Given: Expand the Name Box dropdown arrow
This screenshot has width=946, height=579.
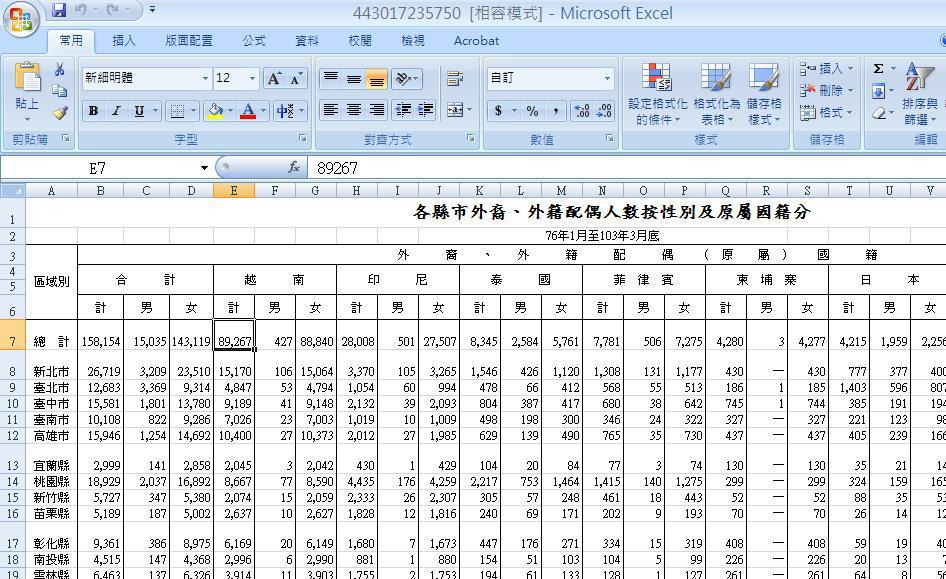Looking at the screenshot, I should 204,168.
